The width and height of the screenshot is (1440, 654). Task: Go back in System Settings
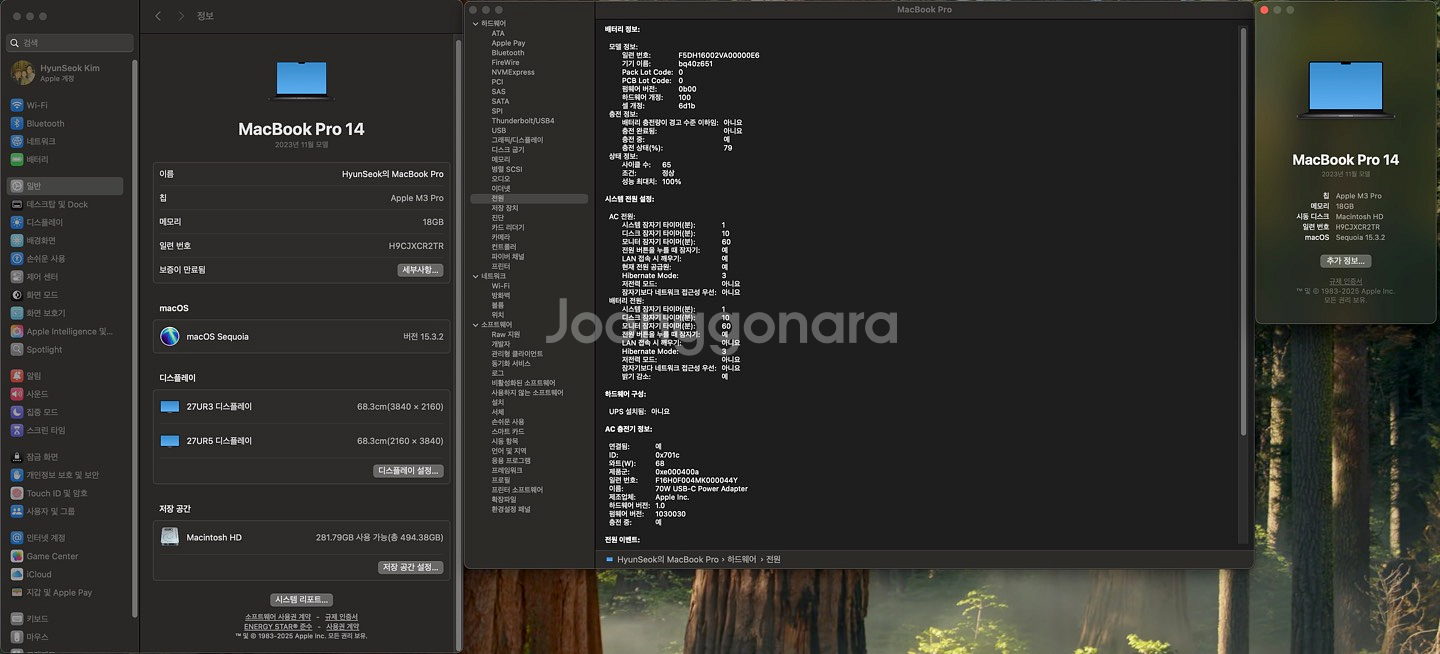tap(158, 16)
